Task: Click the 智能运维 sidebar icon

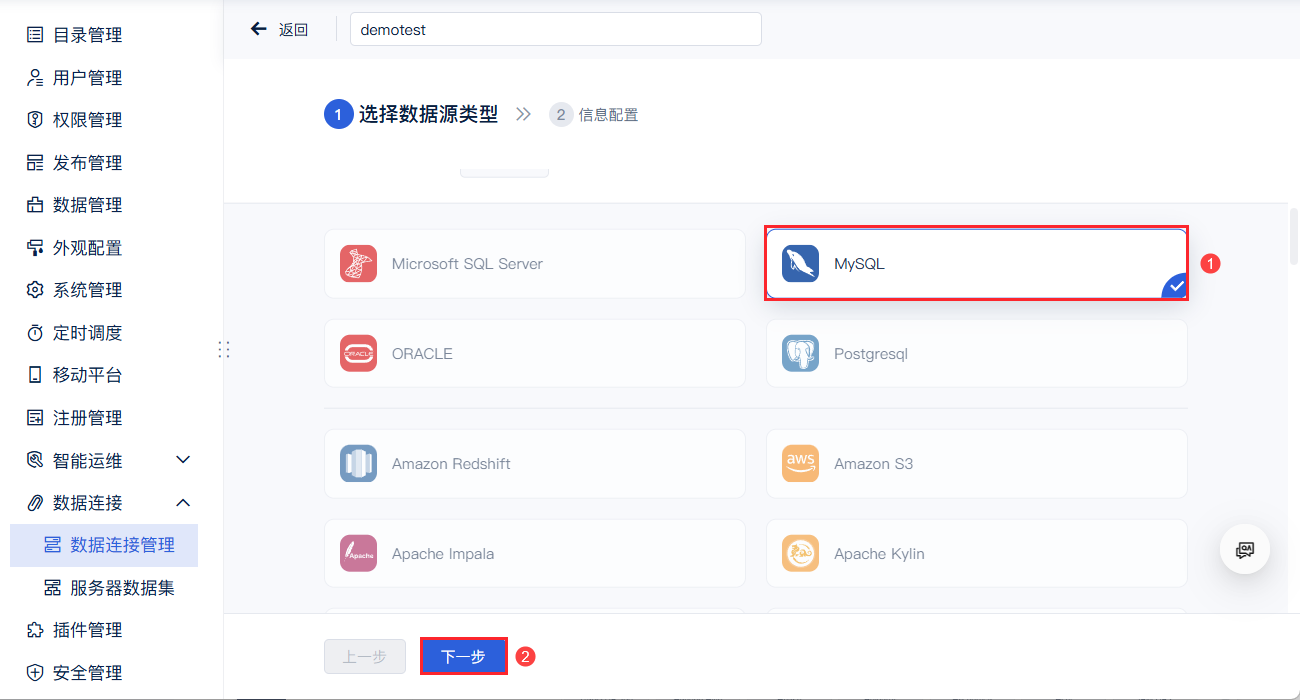Action: [x=35, y=460]
